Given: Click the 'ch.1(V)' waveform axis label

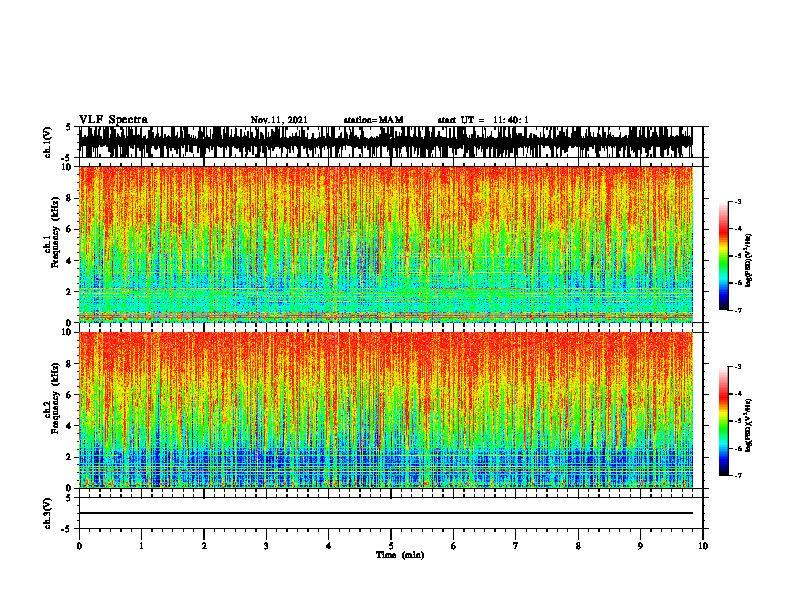Looking at the screenshot, I should pyautogui.click(x=48, y=142).
